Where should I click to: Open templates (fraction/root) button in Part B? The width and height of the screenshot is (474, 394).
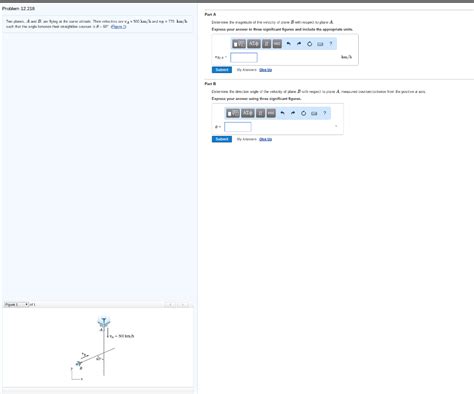point(233,113)
